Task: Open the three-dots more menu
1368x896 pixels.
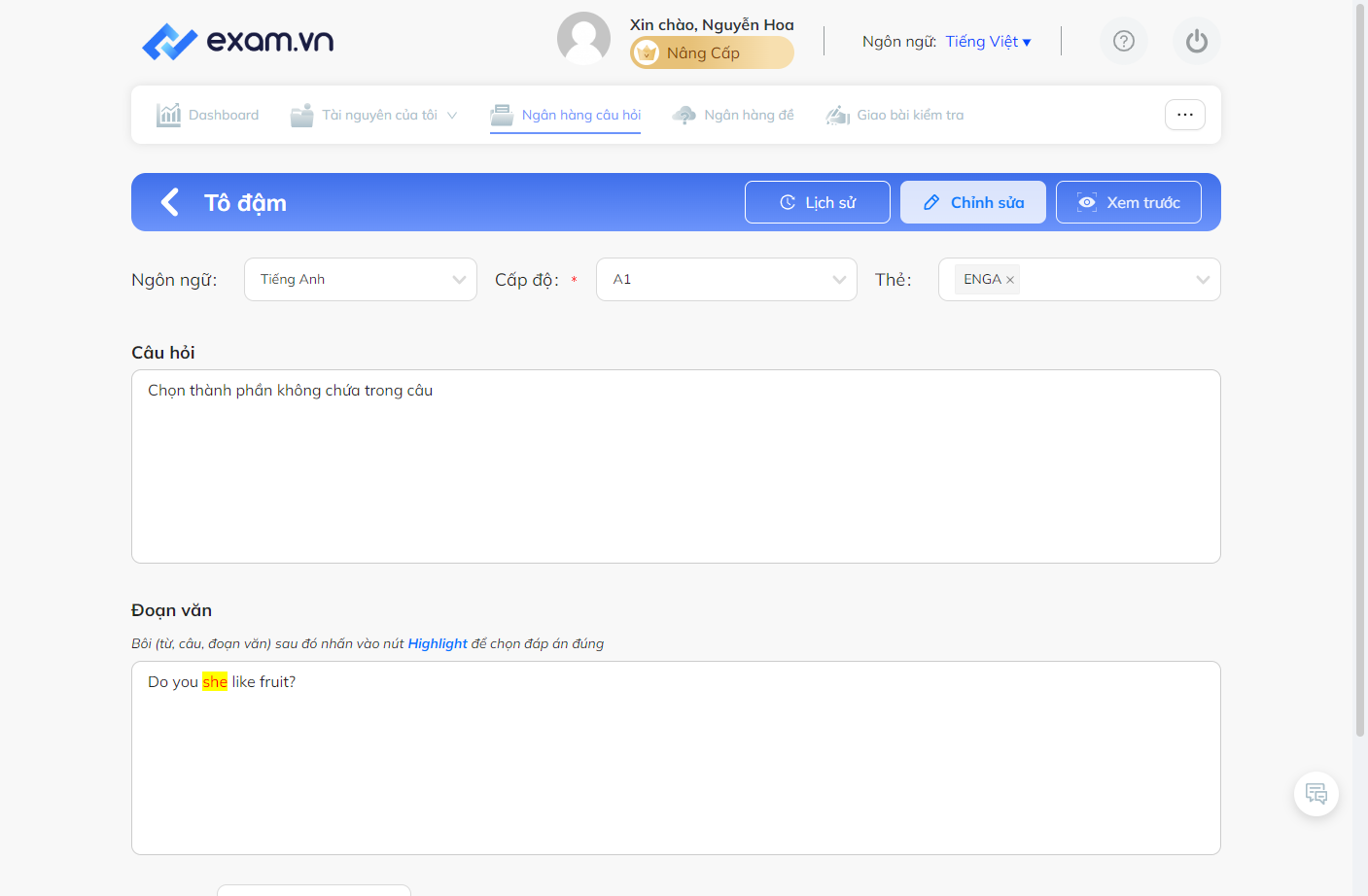Action: (x=1185, y=115)
